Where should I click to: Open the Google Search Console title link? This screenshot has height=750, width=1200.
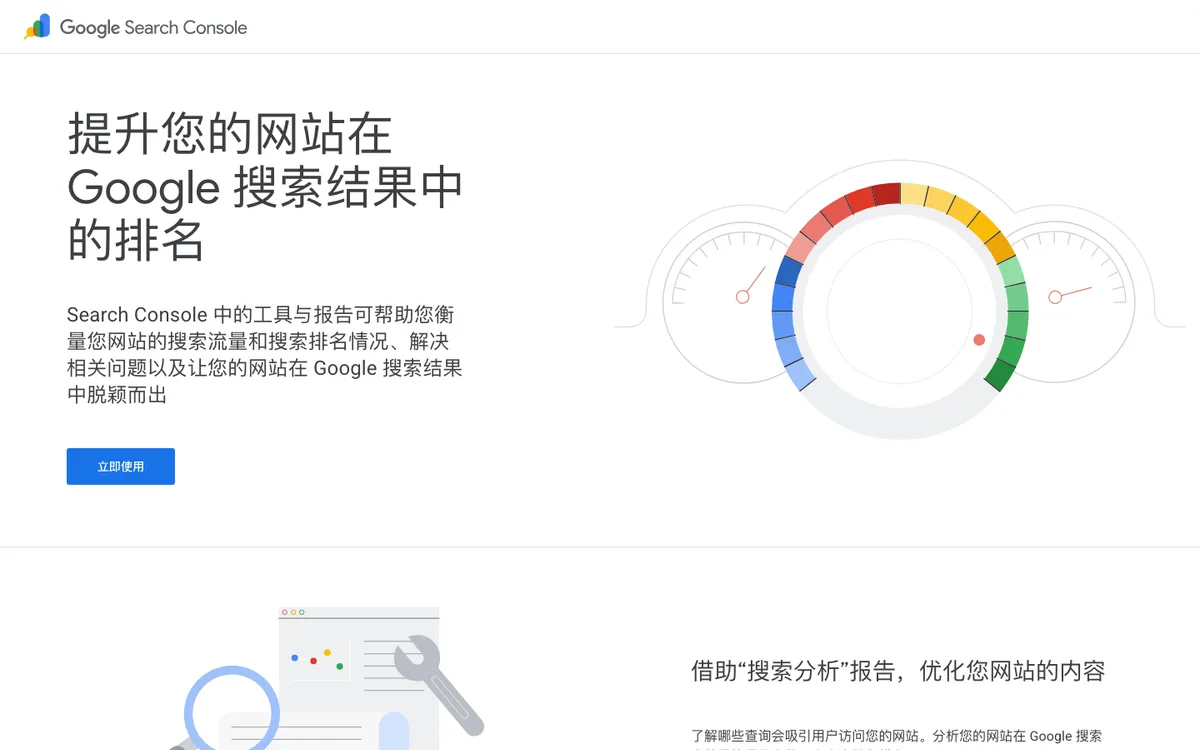(153, 28)
